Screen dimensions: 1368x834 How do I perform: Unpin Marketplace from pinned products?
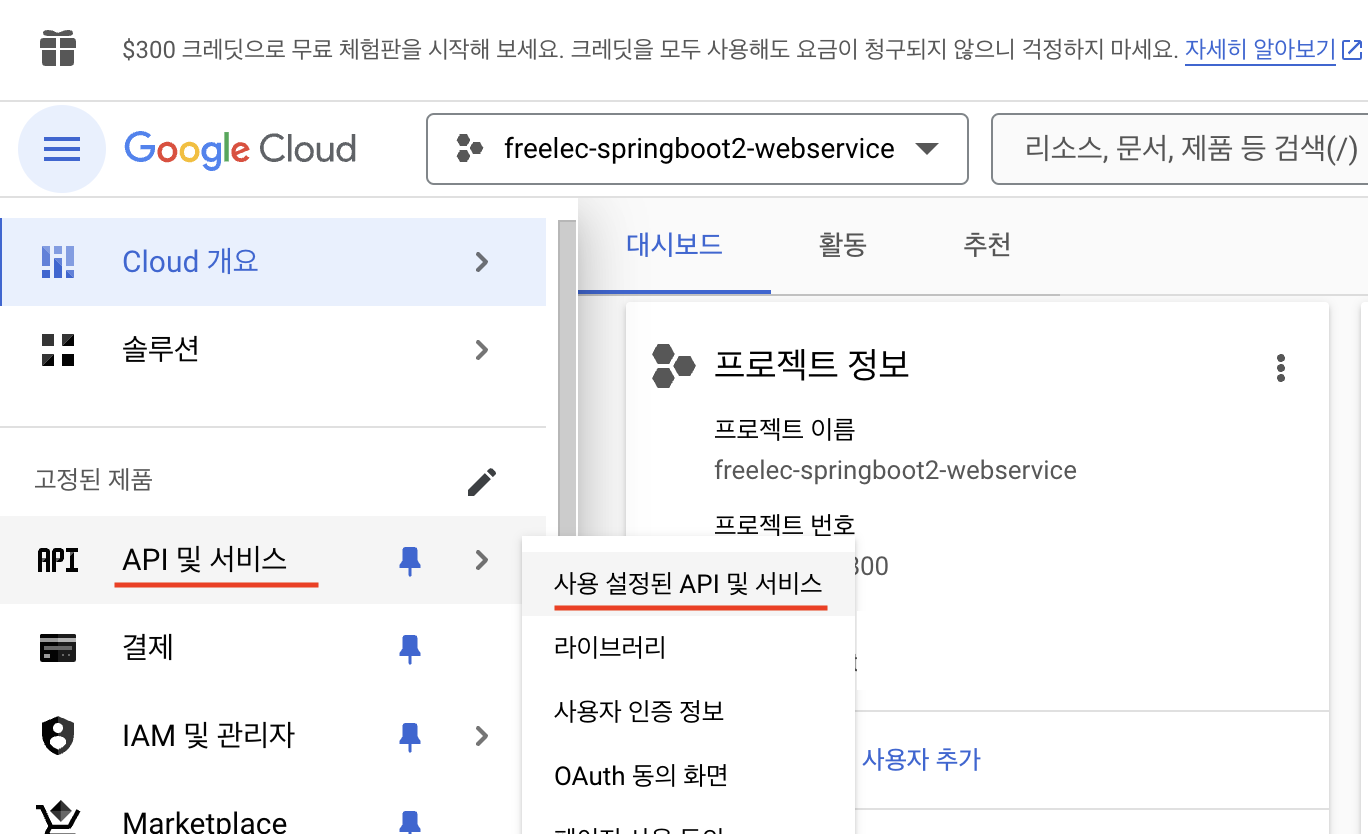tap(410, 821)
